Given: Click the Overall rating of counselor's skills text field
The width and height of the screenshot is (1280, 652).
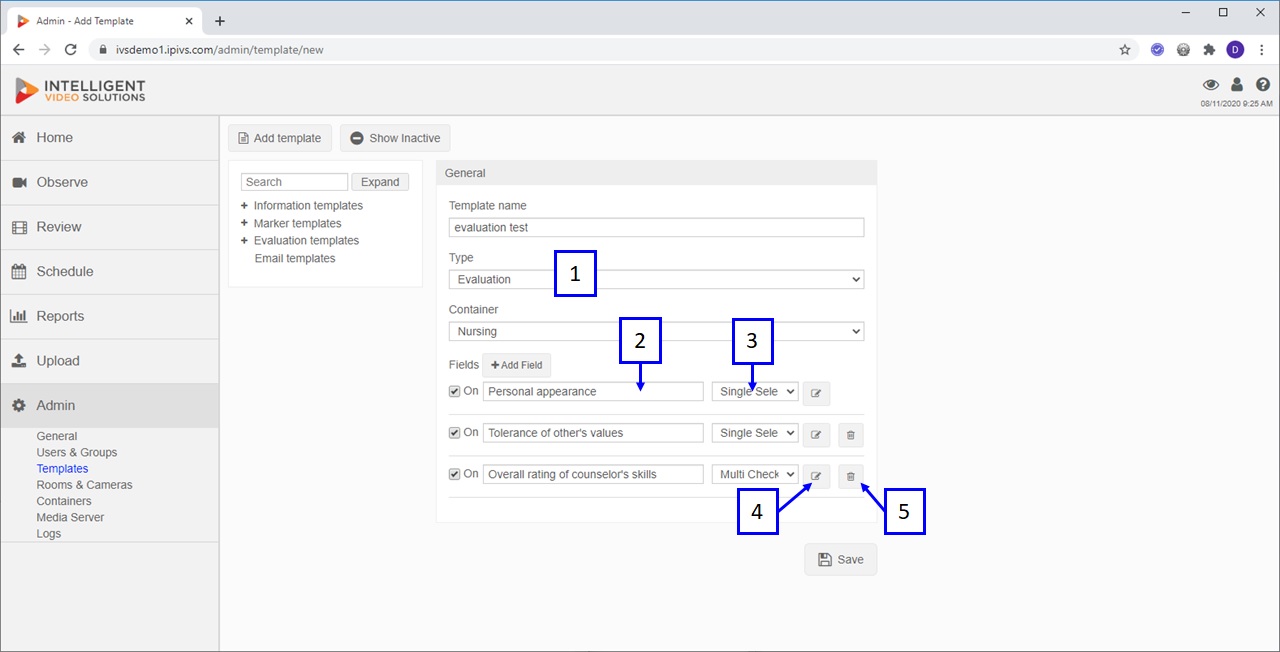Looking at the screenshot, I should (x=593, y=474).
